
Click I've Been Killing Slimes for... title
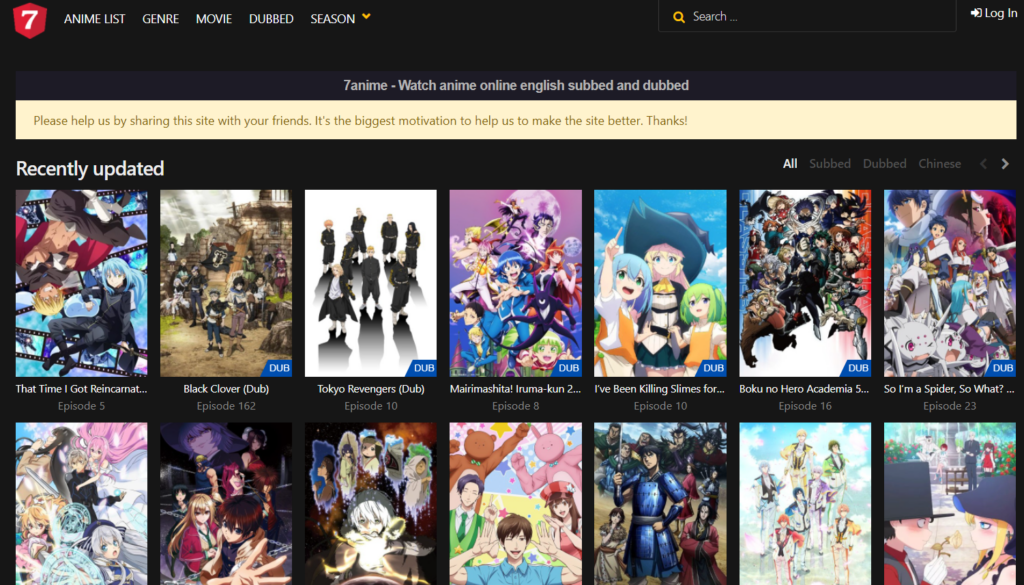coord(660,389)
